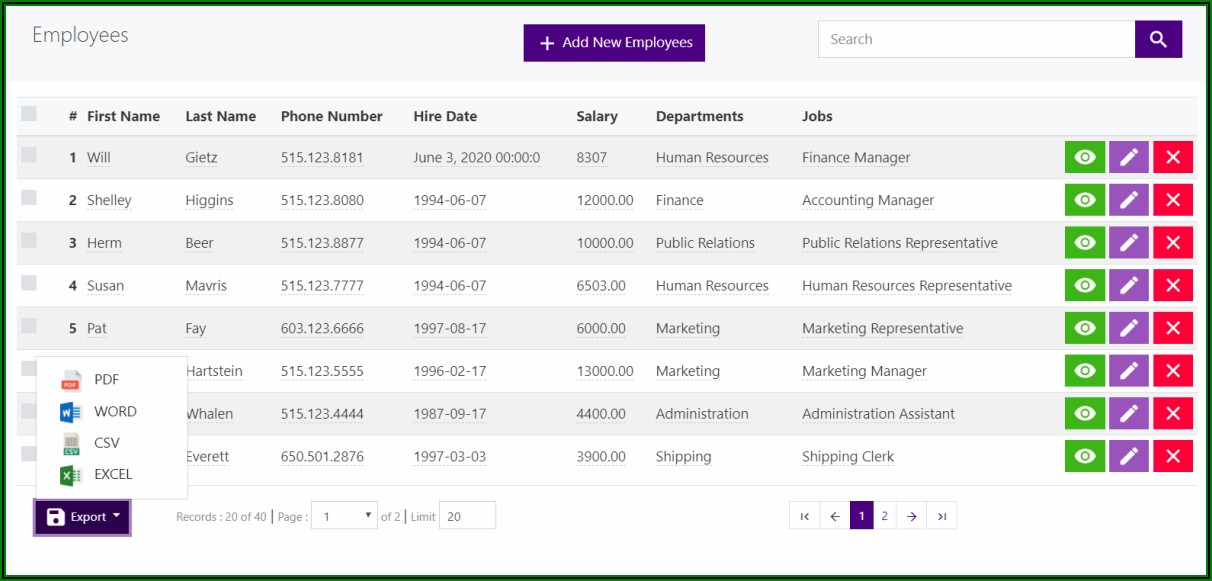Edit Shelley Higgins using the pencil icon
Screen dimensions: 1212x581
tap(1128, 200)
